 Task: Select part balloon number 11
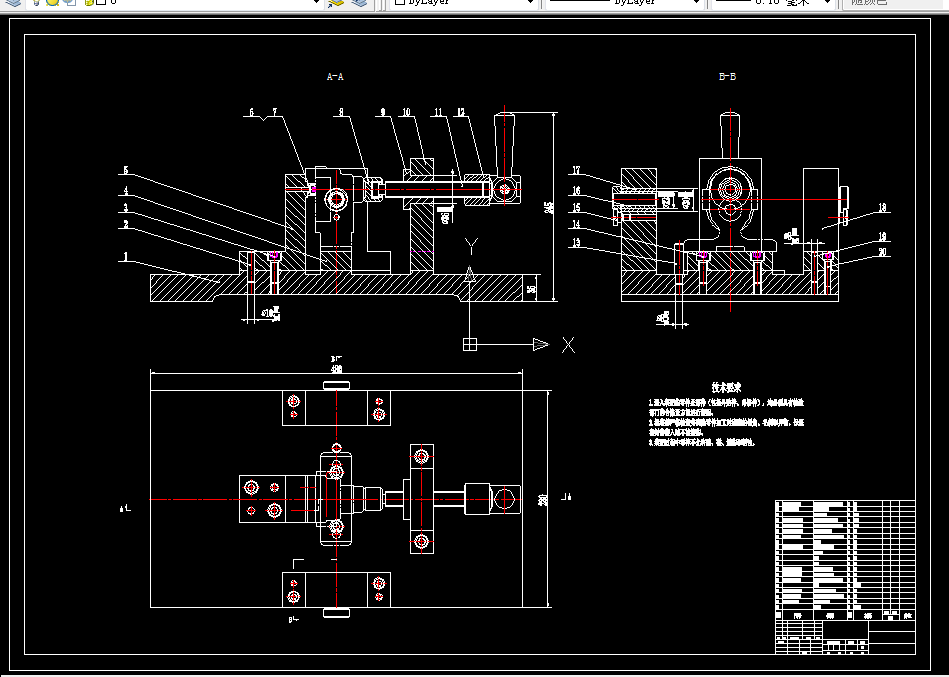438,113
